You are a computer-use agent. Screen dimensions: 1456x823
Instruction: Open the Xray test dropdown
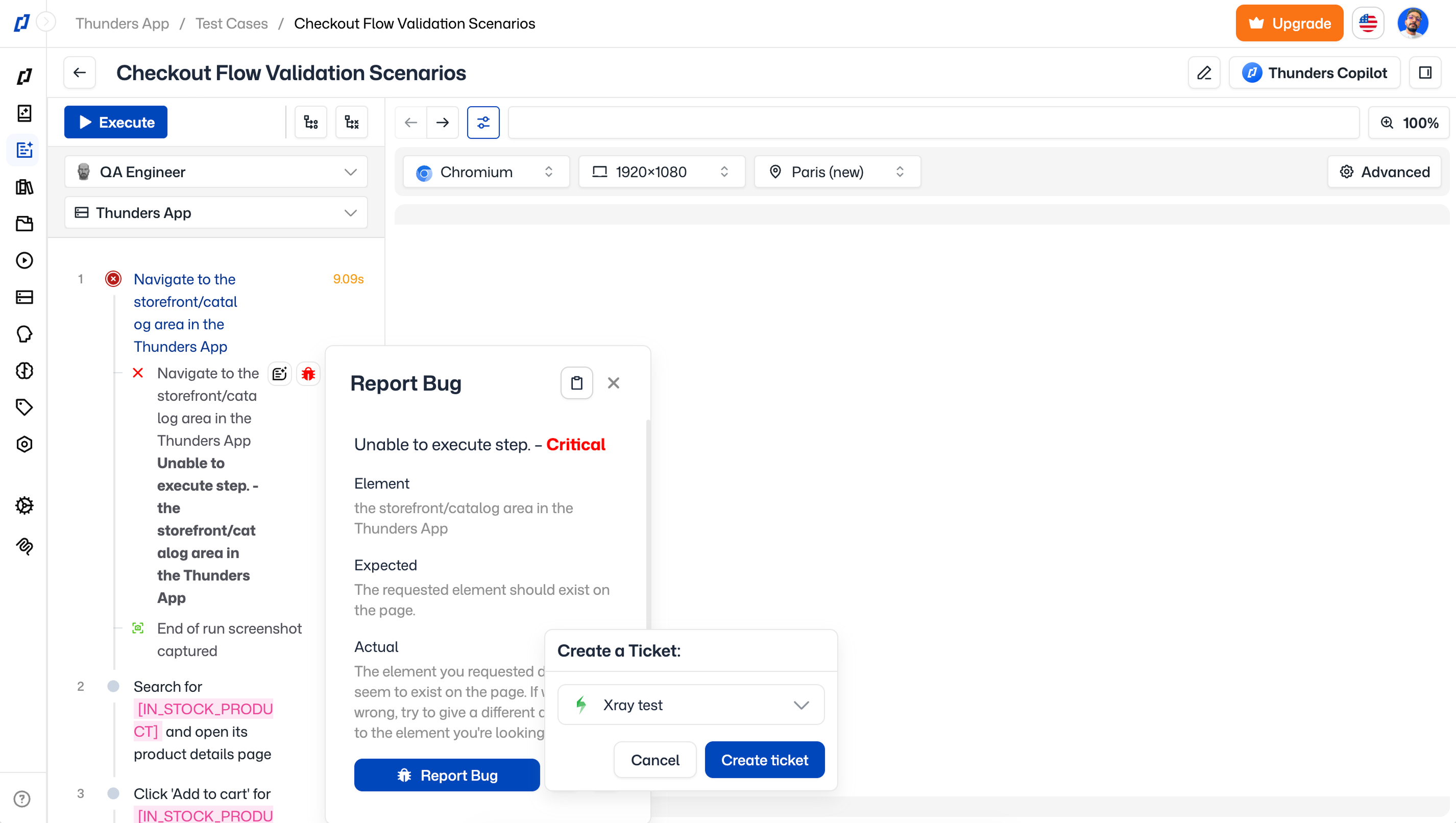click(691, 705)
